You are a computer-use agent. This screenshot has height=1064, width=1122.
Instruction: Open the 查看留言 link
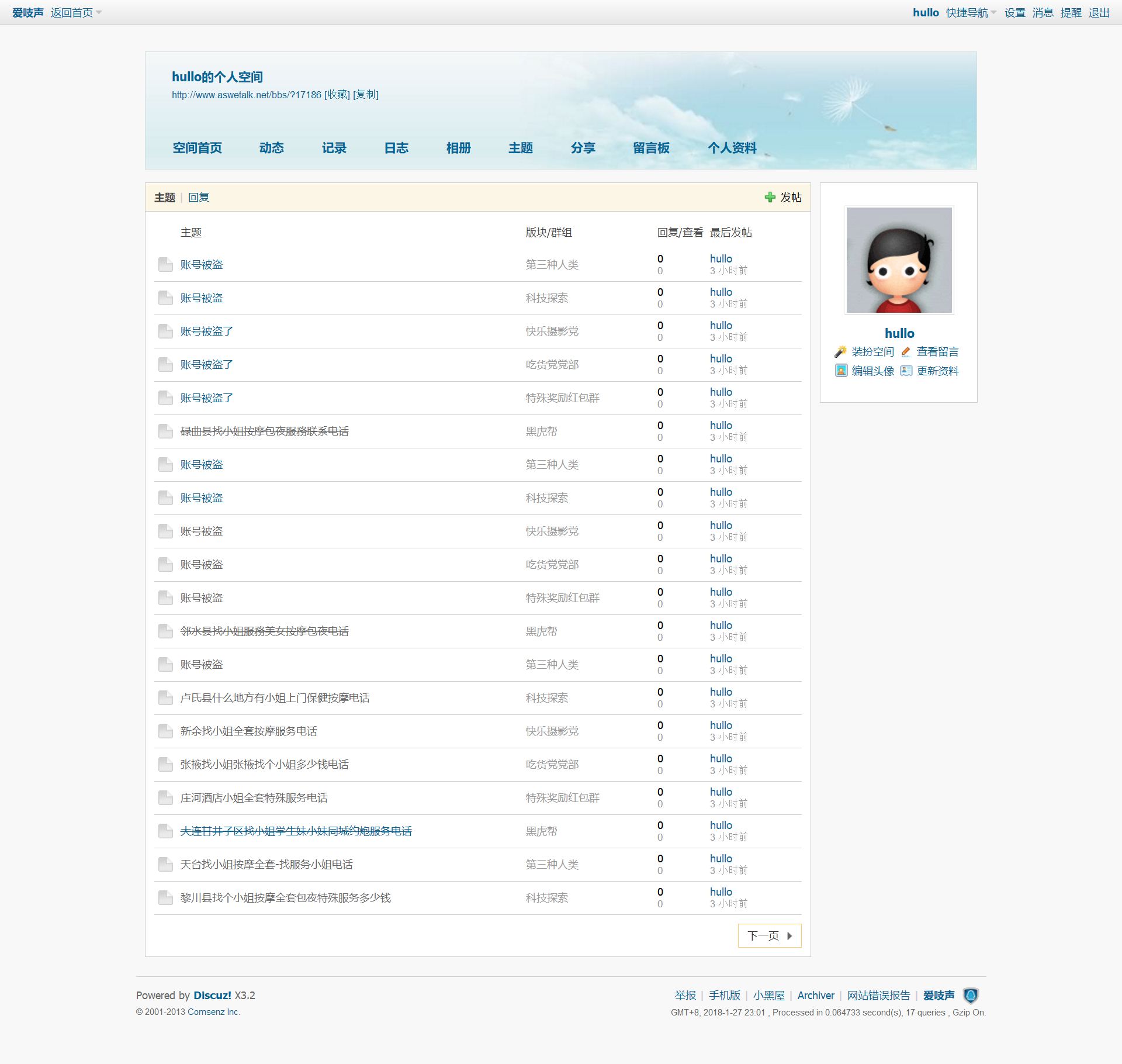coord(938,351)
